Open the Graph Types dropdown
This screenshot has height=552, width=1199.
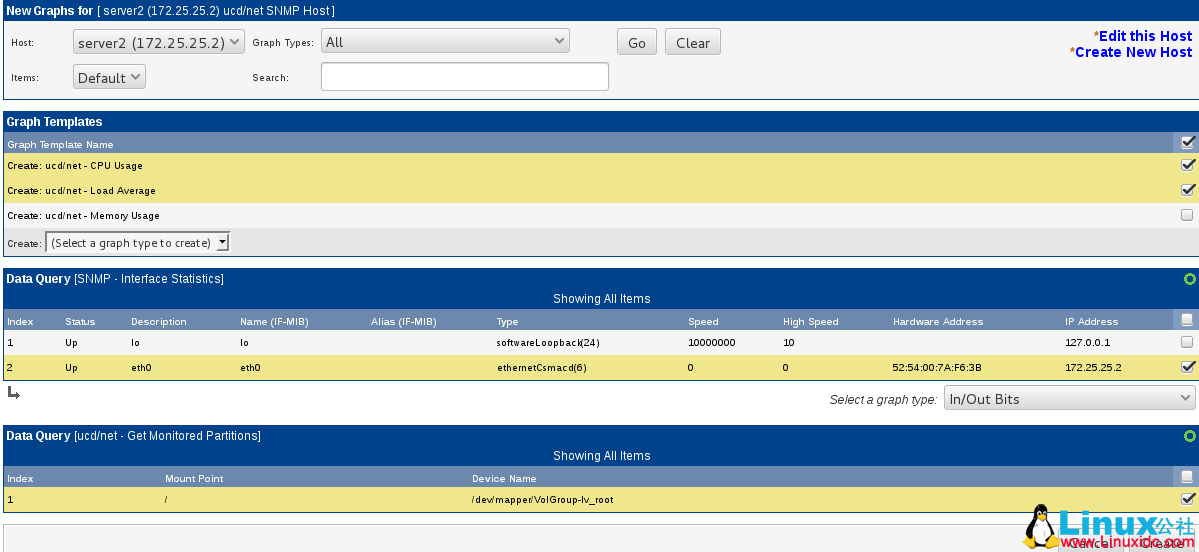[445, 42]
